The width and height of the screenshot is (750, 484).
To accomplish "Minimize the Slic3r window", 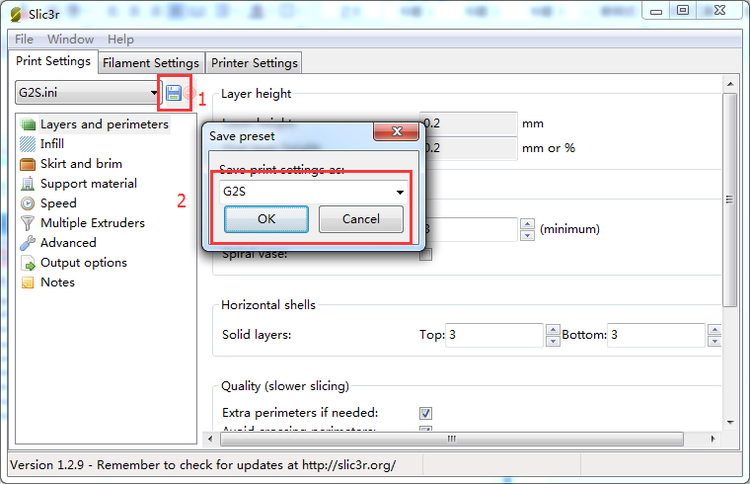I will [x=656, y=10].
